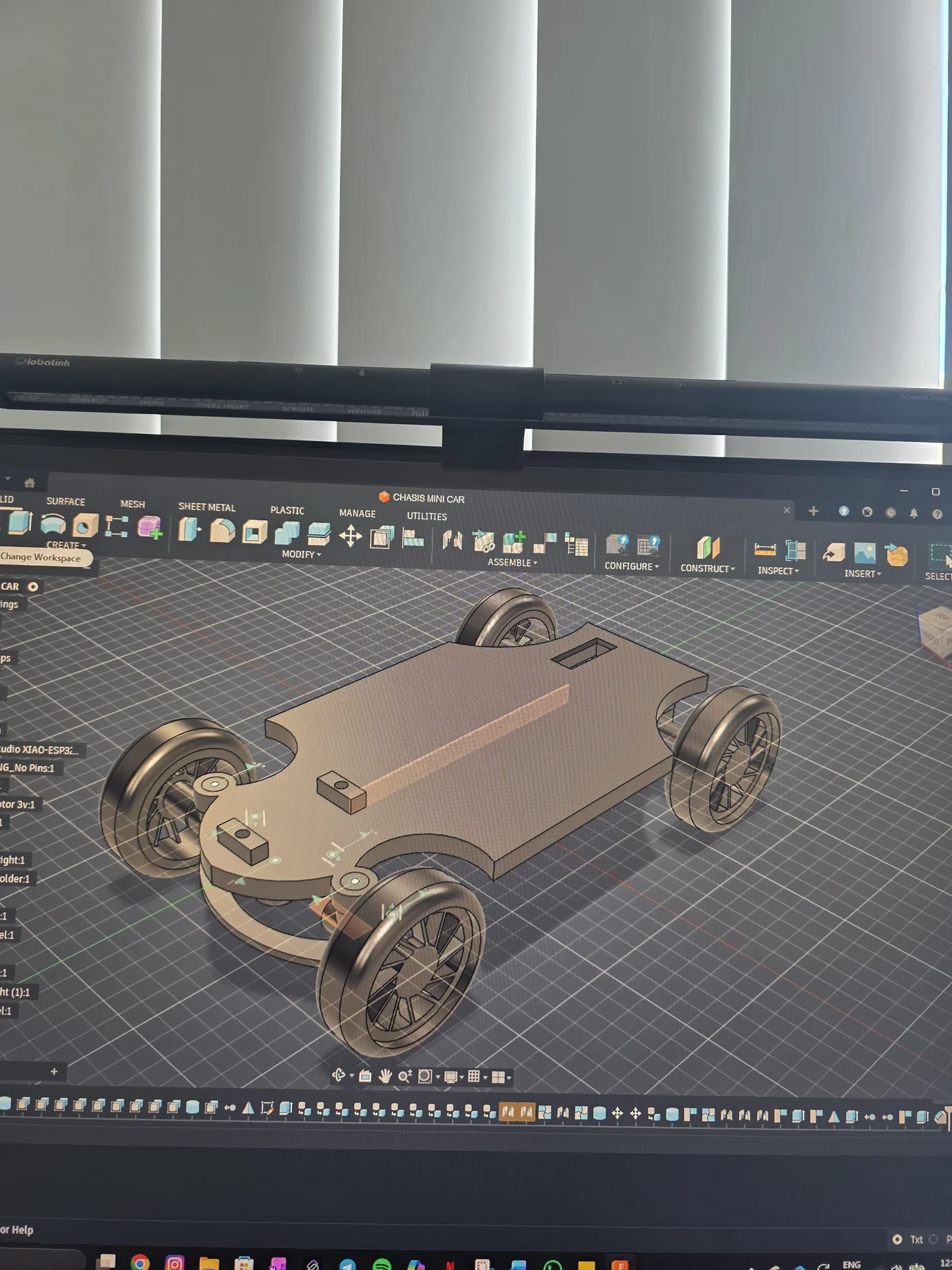The width and height of the screenshot is (952, 1270).
Task: Open the MODIFY dropdown menu
Action: [301, 555]
